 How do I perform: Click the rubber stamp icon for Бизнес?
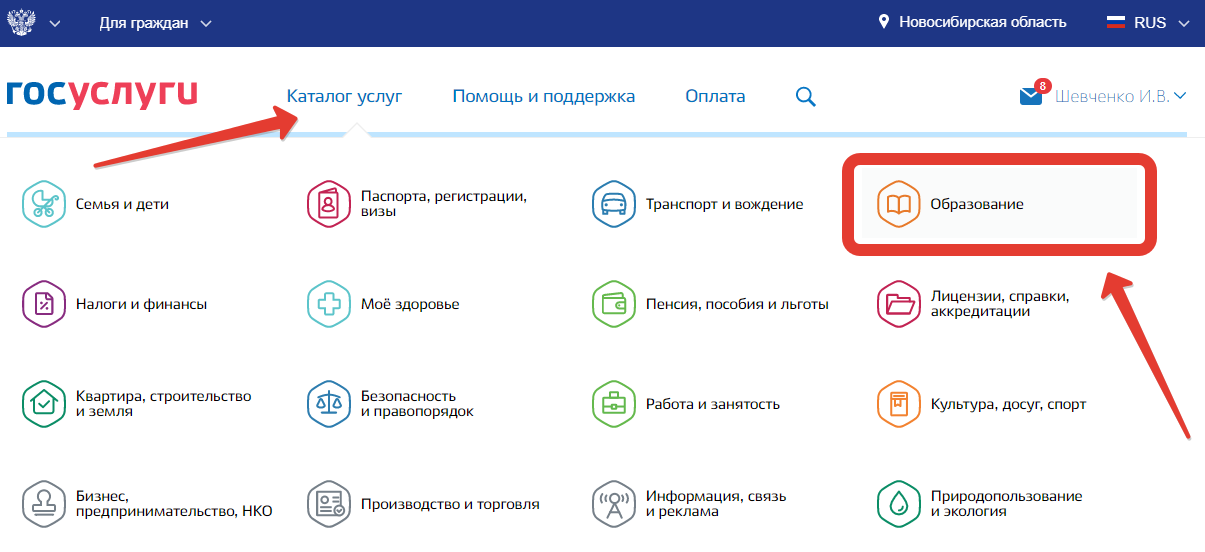tap(44, 504)
